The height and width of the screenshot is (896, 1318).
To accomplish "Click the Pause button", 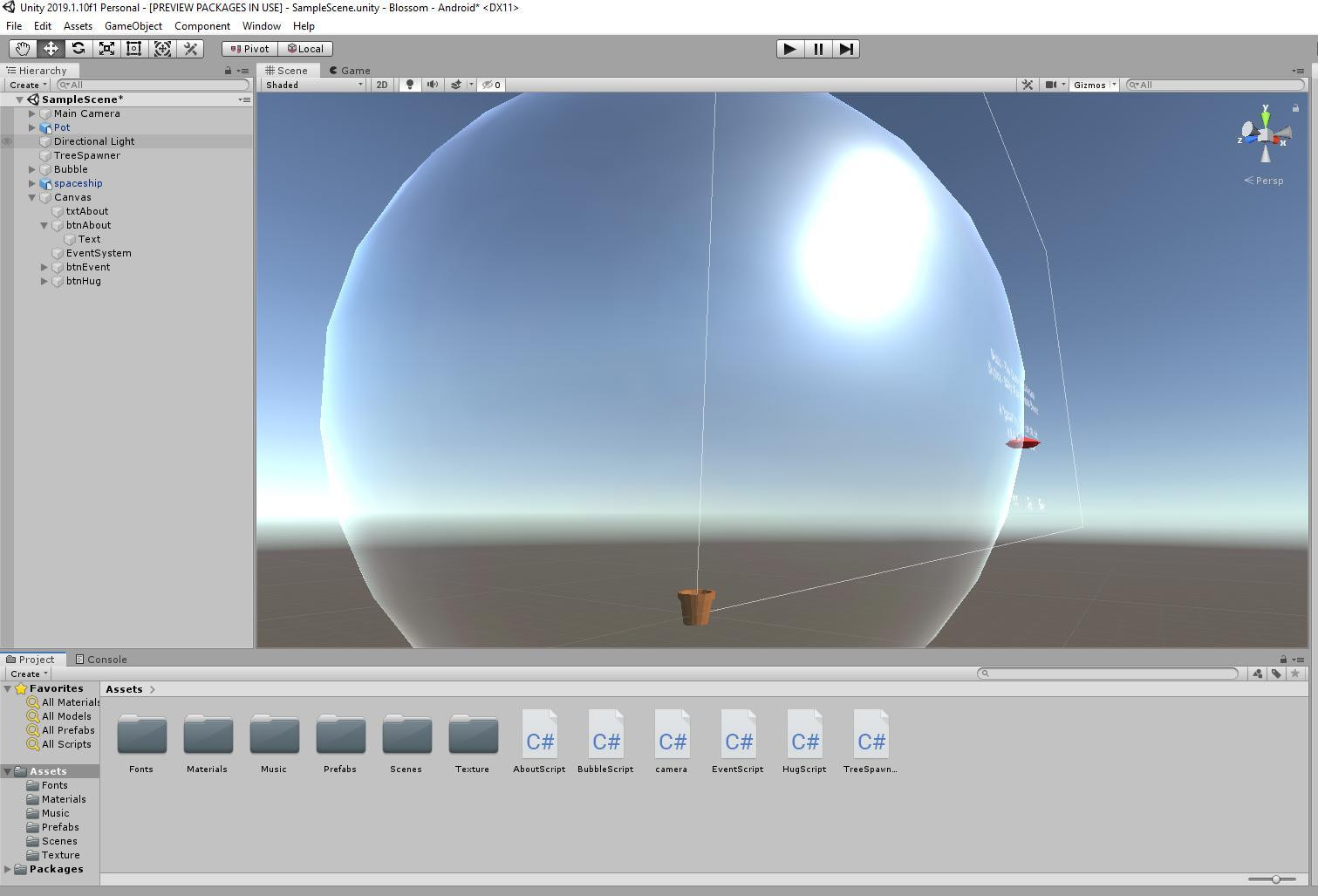I will tap(818, 49).
